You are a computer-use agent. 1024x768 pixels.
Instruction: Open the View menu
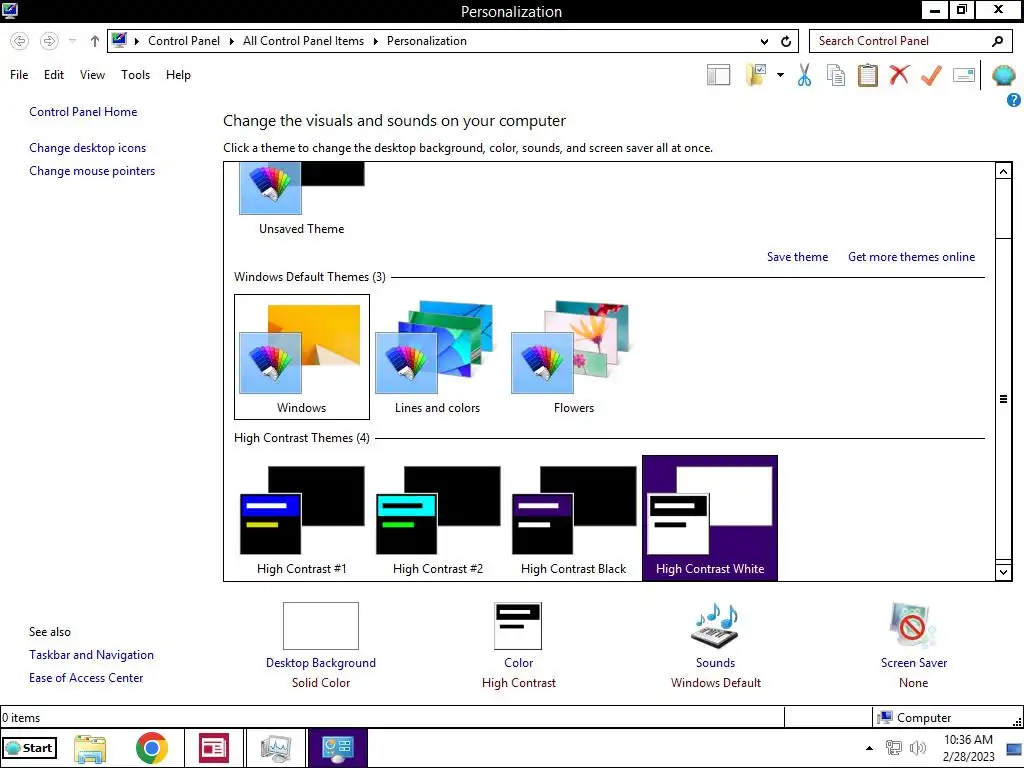click(92, 74)
